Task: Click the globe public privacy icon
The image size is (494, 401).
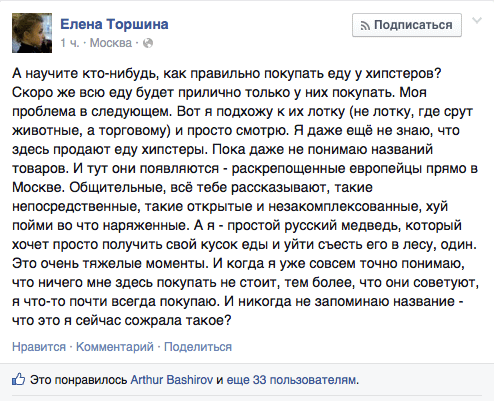Action: coord(148,43)
